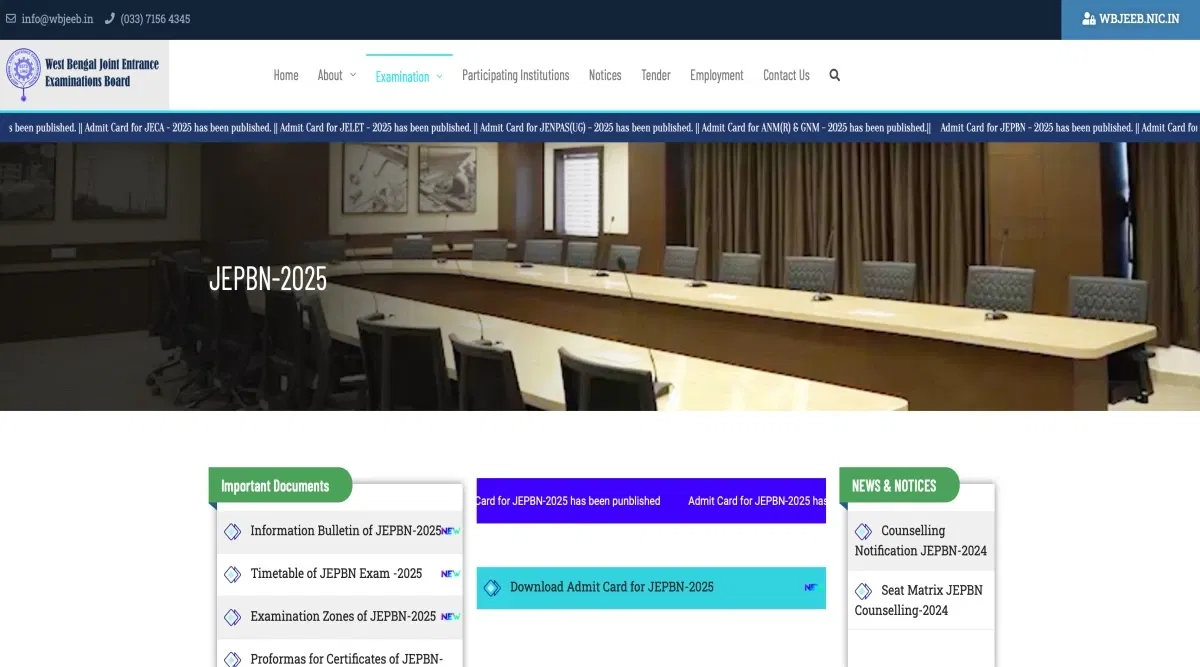
Task: Select the Important Documents tab header
Action: pos(275,486)
